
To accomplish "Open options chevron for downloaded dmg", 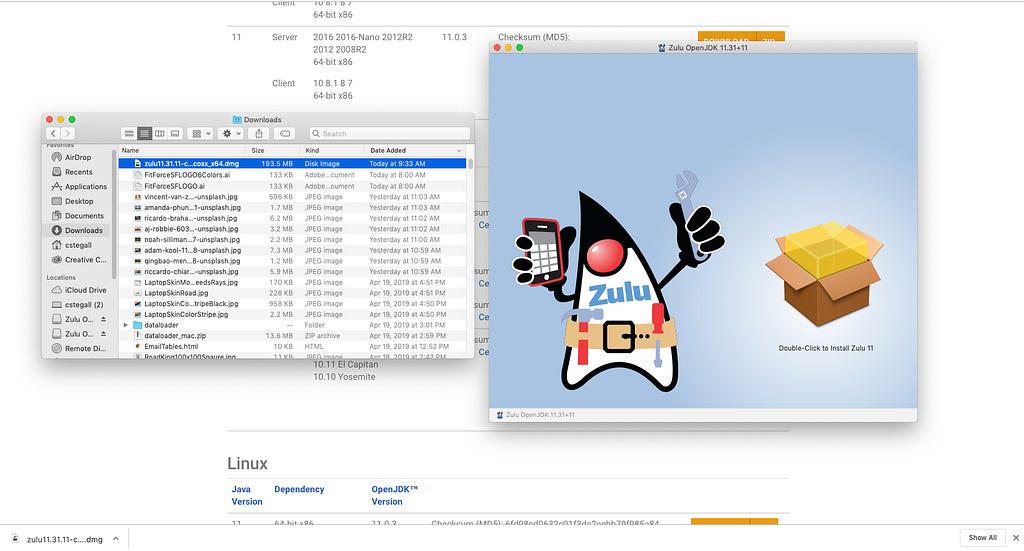I will tap(115, 538).
